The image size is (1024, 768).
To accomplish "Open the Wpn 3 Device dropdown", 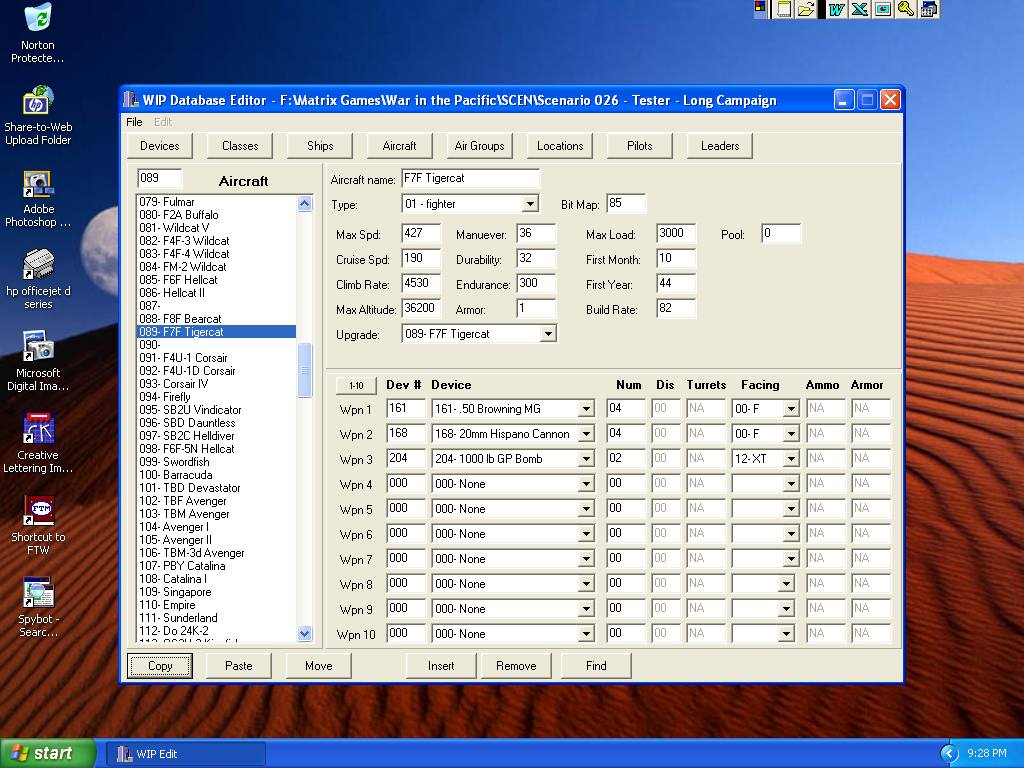I will [586, 459].
